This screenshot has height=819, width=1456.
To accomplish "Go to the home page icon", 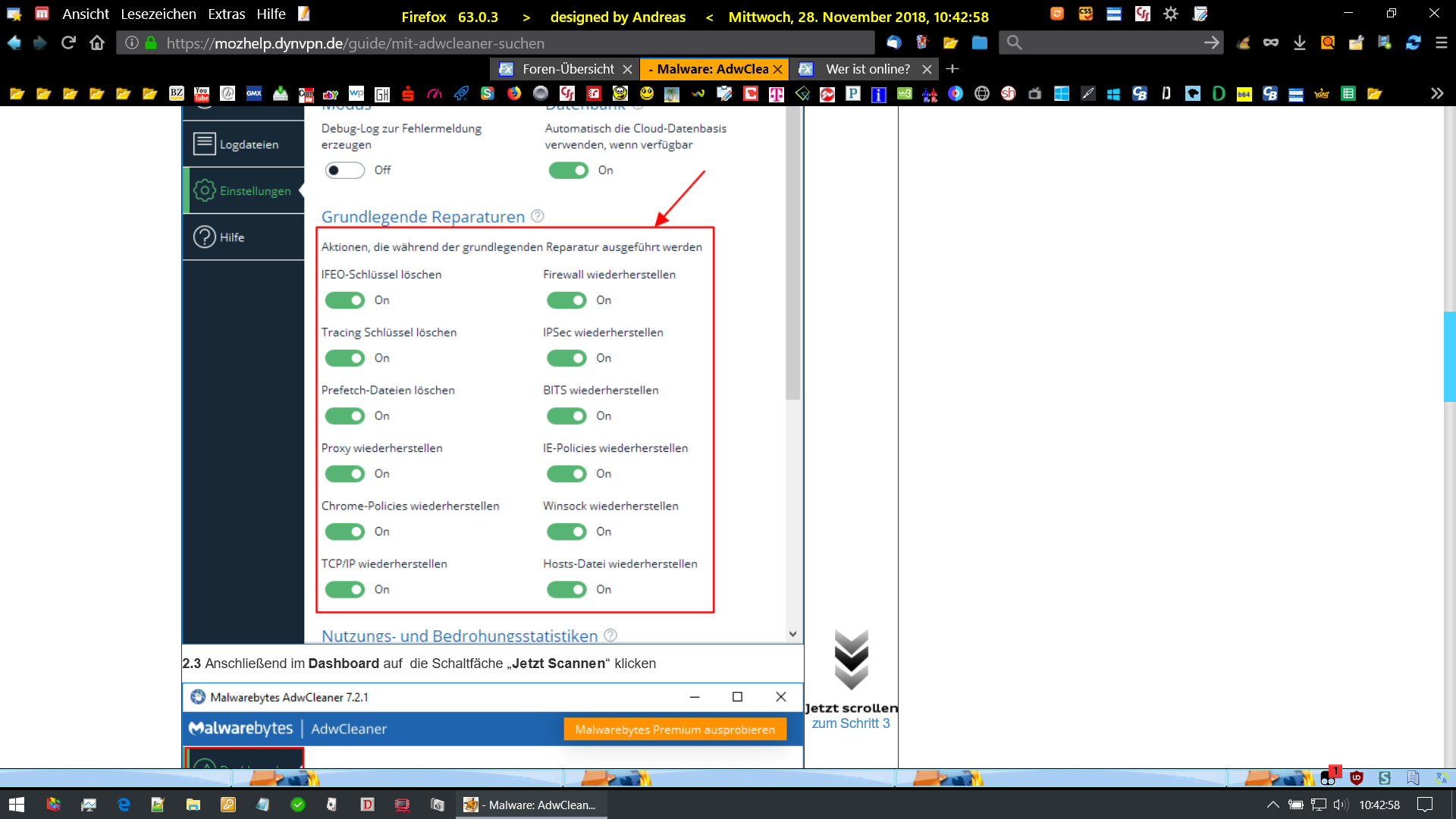I will click(97, 43).
